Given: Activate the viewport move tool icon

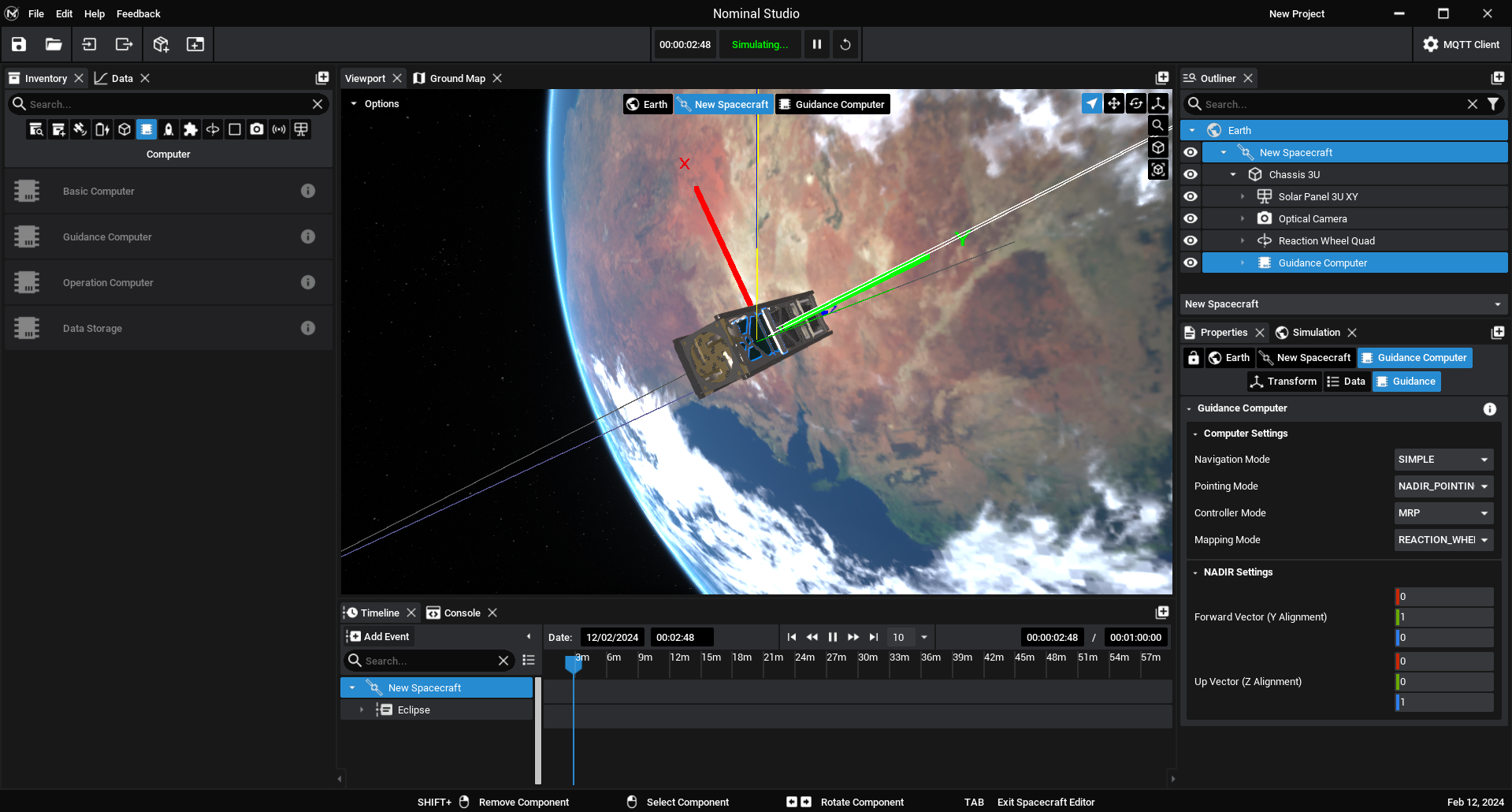Looking at the screenshot, I should [1114, 103].
